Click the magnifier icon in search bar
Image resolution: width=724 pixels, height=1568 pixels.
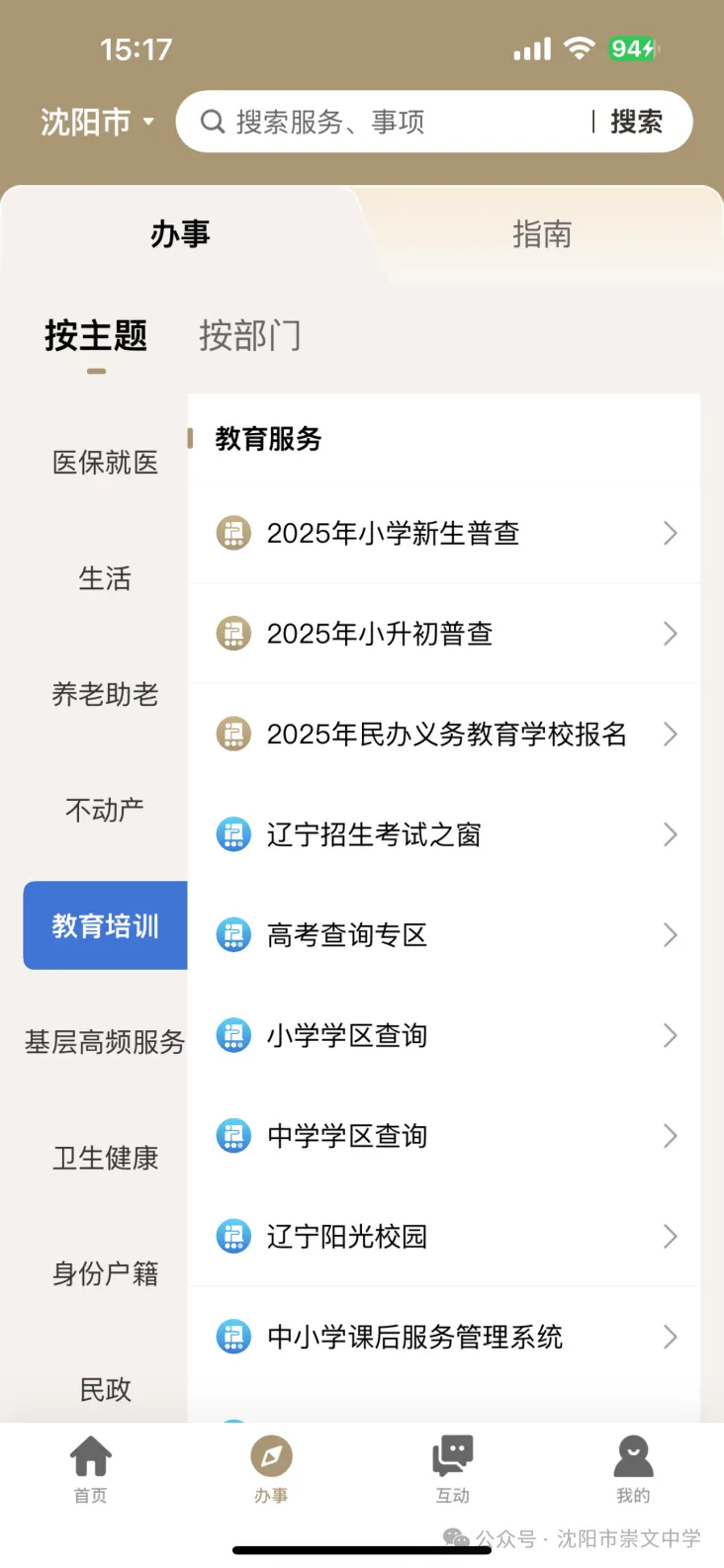coord(212,122)
